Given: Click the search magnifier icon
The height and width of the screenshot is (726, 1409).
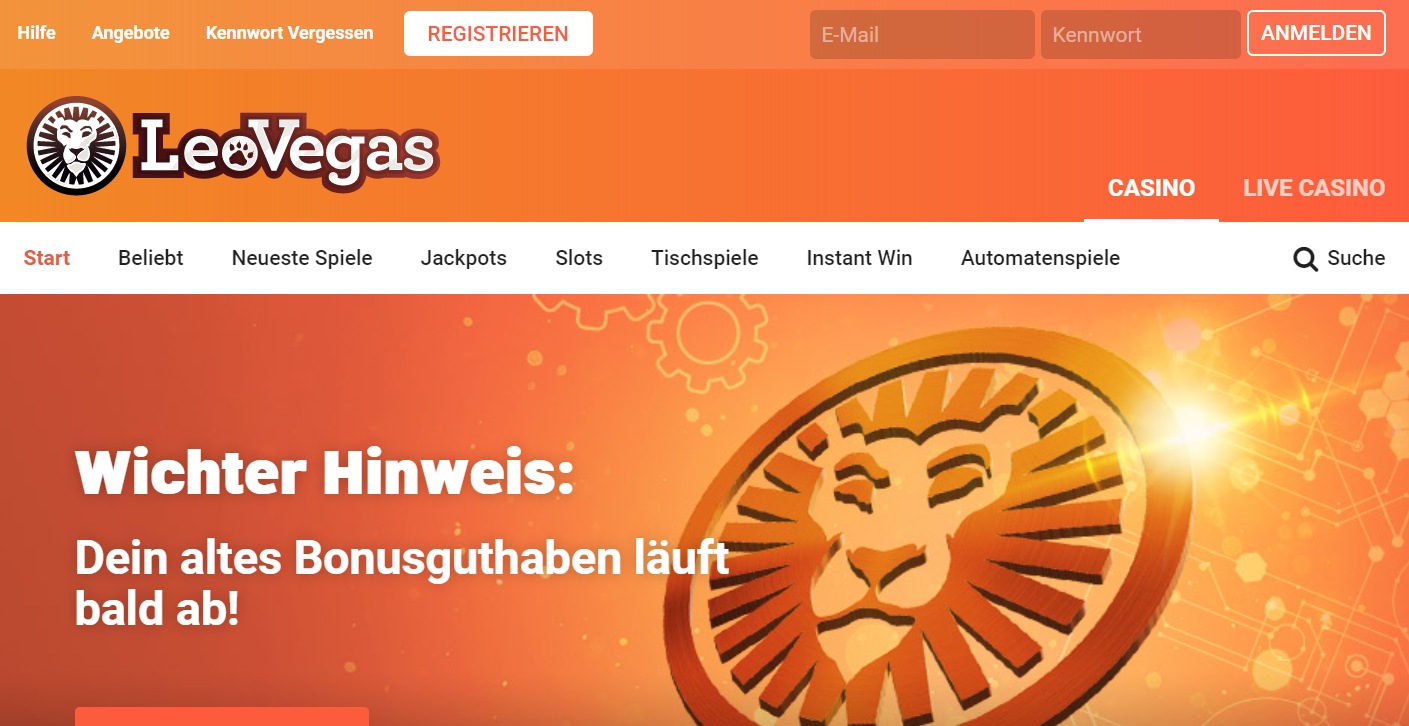Looking at the screenshot, I should pos(1305,259).
